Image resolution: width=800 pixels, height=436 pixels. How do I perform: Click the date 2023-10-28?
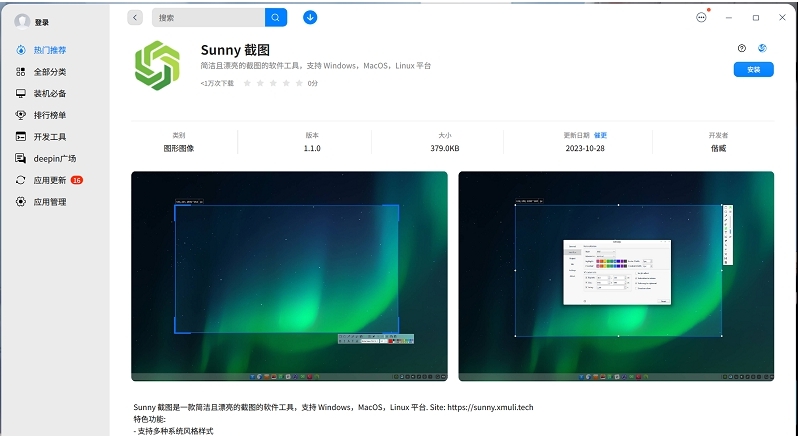point(585,148)
